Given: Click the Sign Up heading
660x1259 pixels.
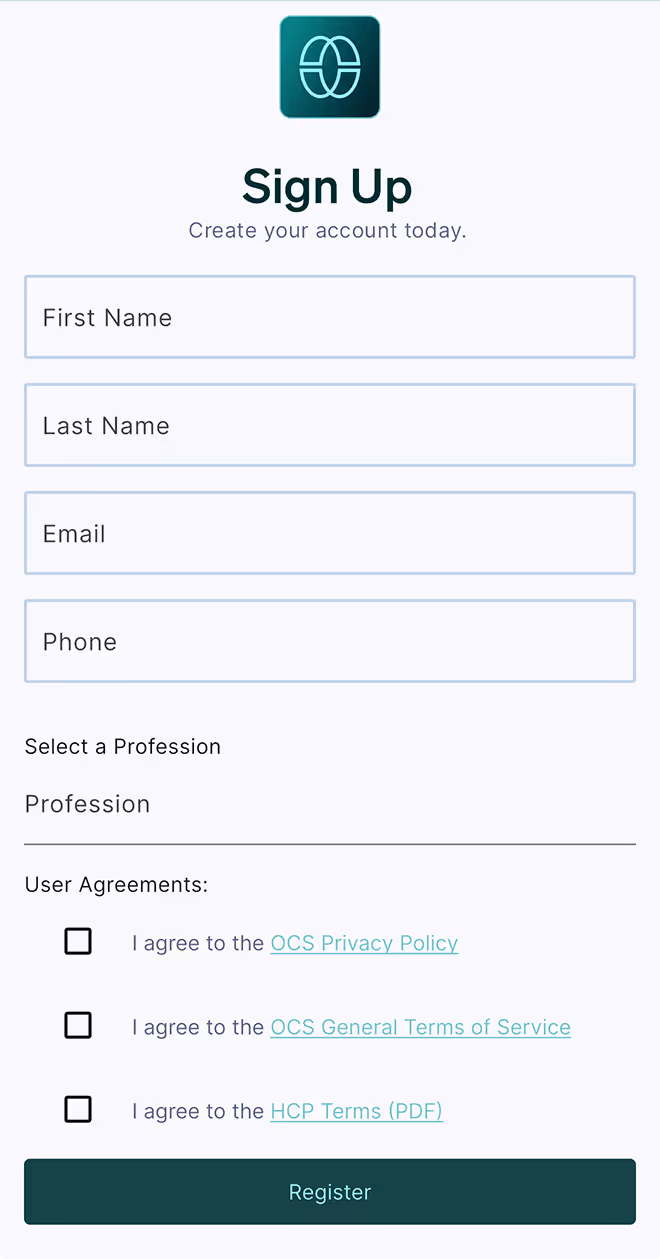Looking at the screenshot, I should click(x=327, y=187).
